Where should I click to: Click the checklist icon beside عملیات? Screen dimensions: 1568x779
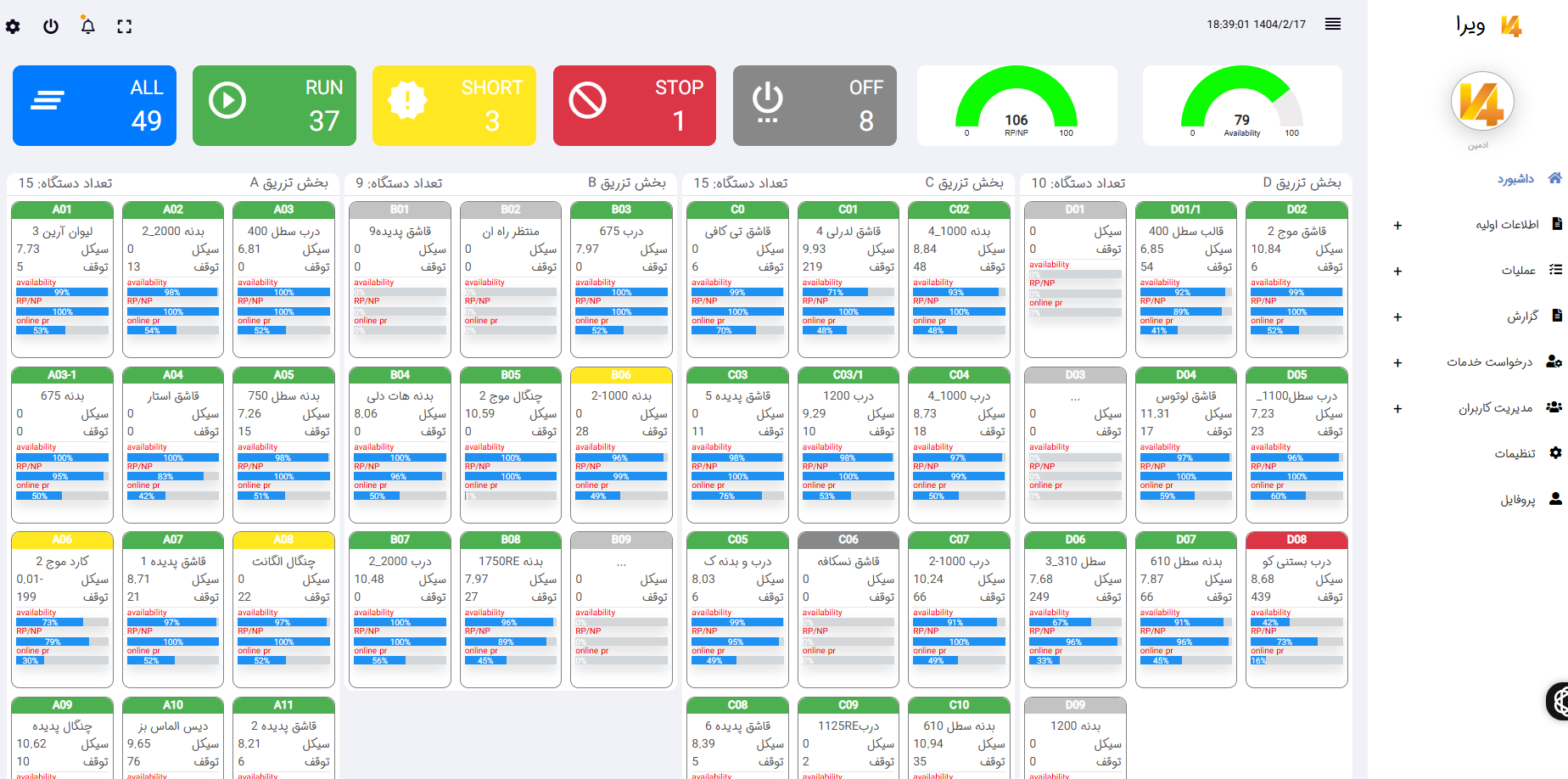pos(1555,270)
